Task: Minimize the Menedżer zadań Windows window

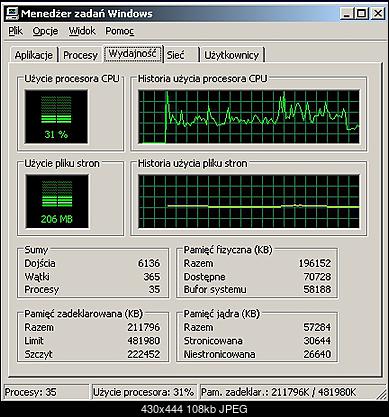Action: (347, 14)
